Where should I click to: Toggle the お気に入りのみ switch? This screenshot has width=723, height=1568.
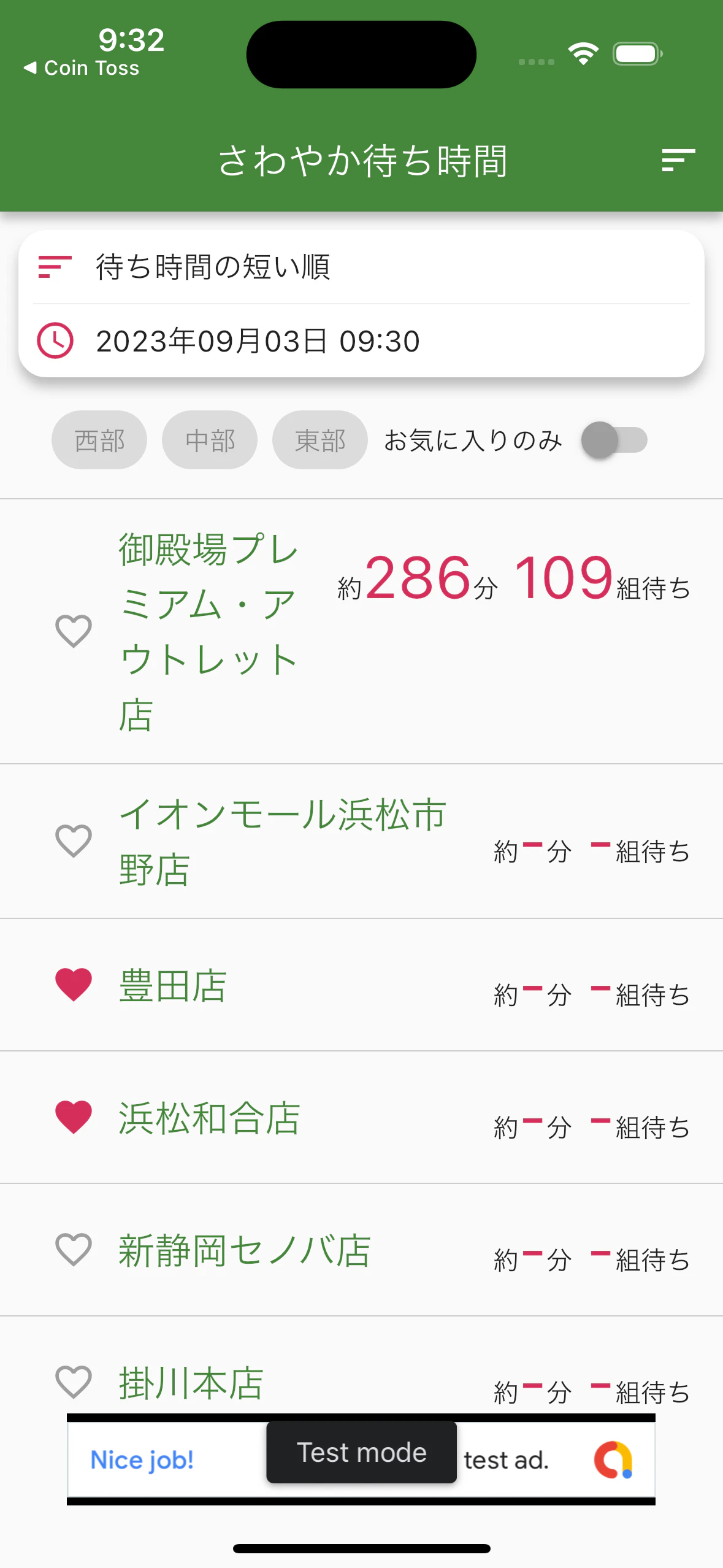coord(614,440)
